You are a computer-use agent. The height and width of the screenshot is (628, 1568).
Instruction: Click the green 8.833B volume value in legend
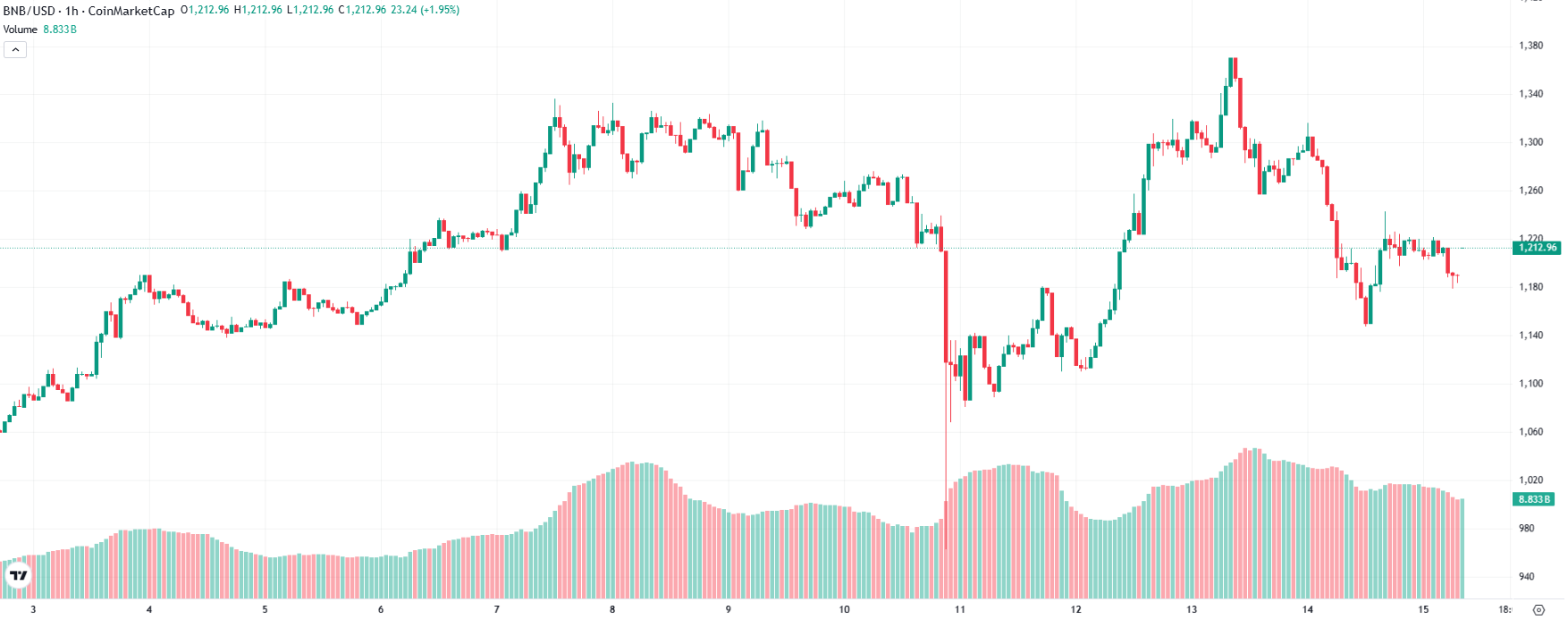[59, 29]
